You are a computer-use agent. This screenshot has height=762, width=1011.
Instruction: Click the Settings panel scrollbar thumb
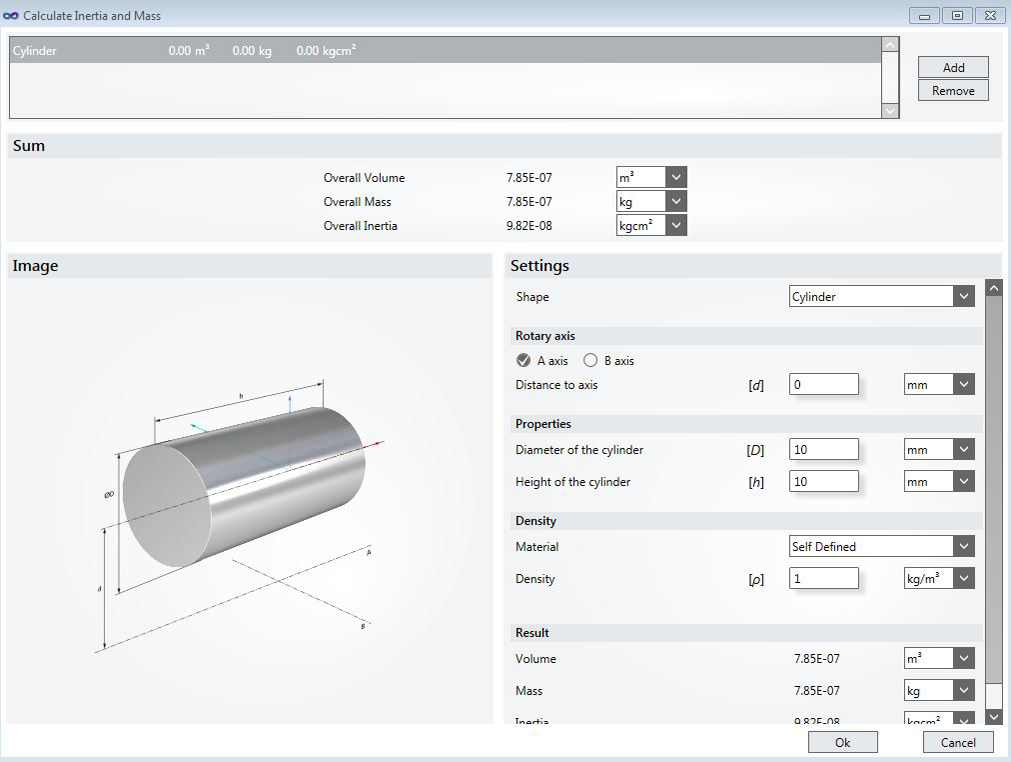(x=994, y=489)
